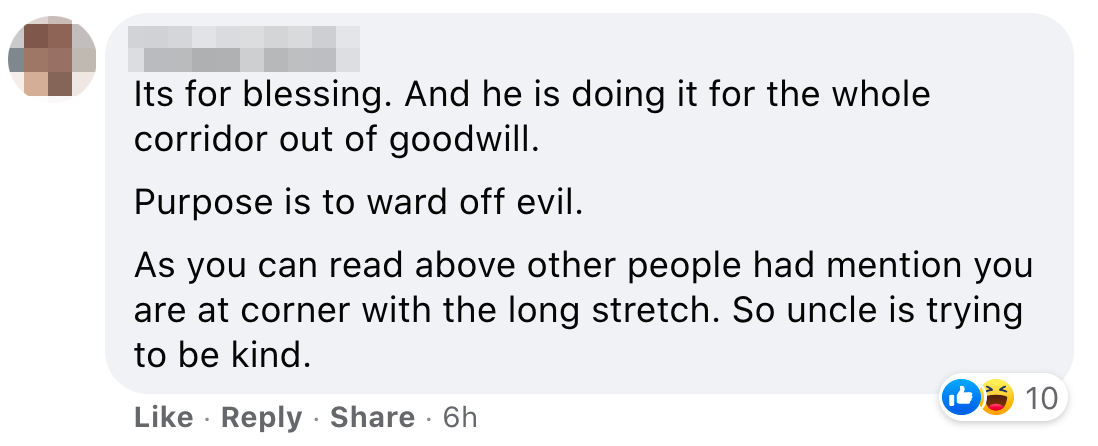The image size is (1098, 446).
Task: Share this comment
Action: [x=372, y=417]
